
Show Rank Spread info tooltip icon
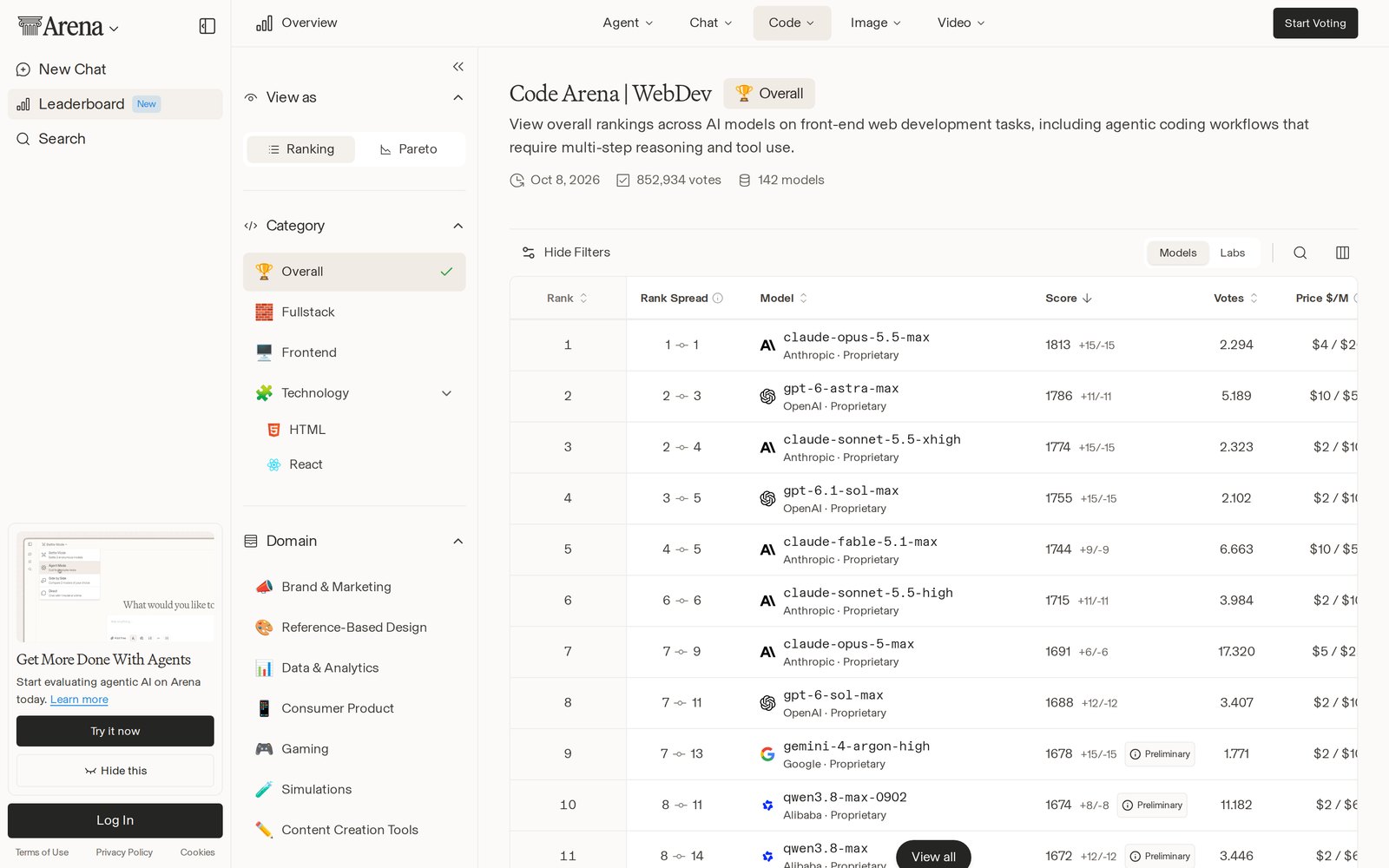tap(718, 298)
